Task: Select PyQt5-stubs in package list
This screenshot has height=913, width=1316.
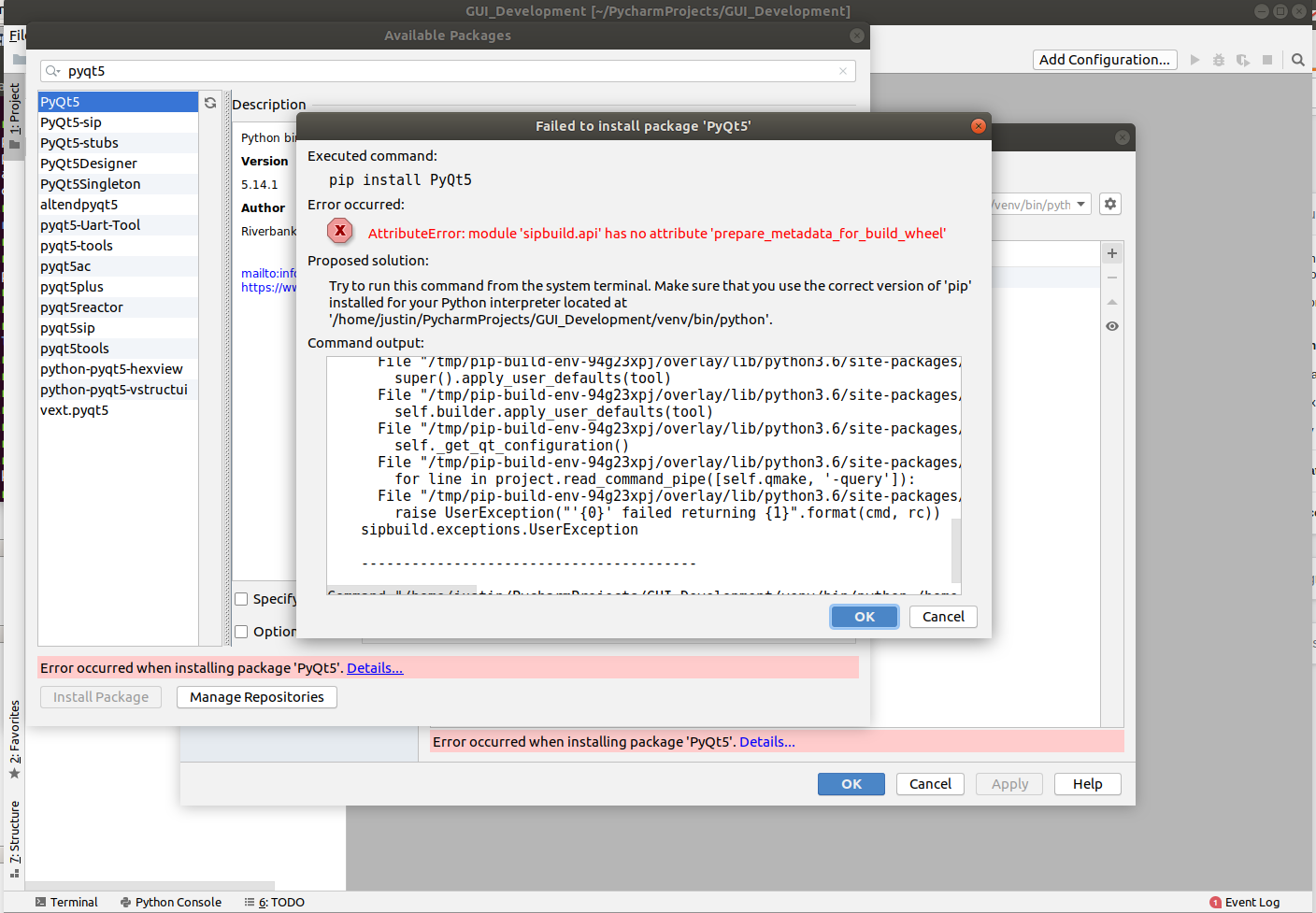Action: click(118, 143)
